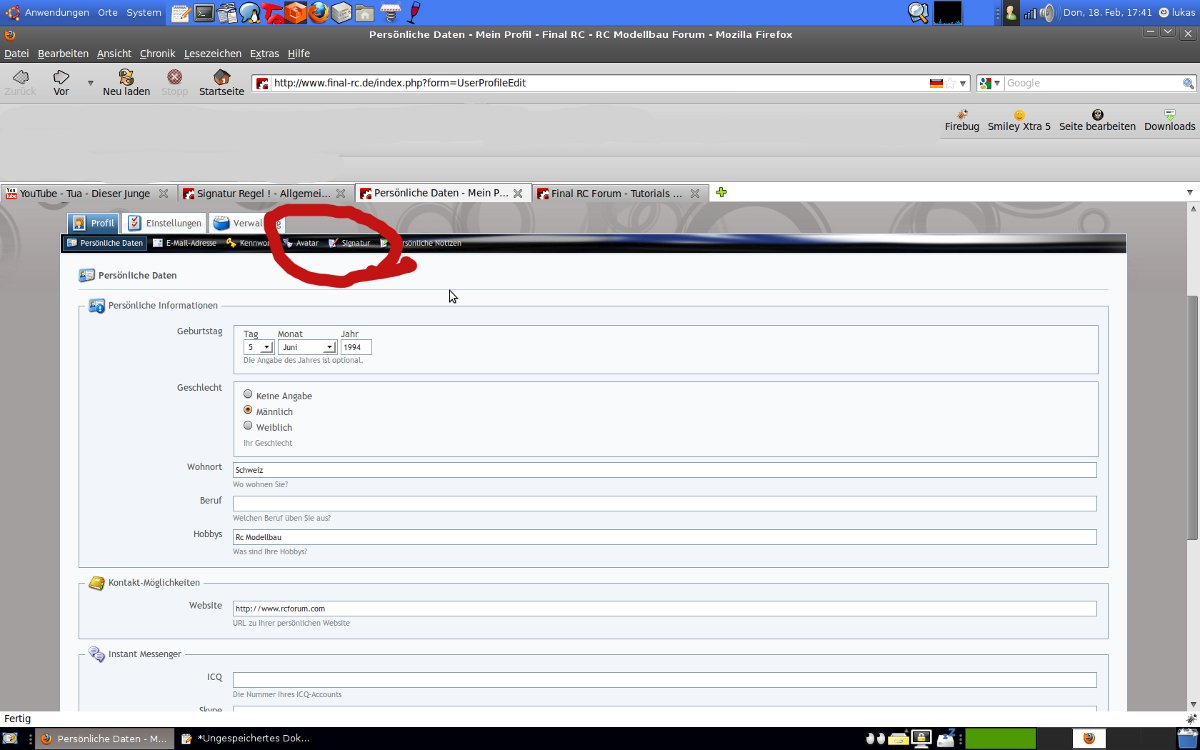Select the Weiblich gender option
Image resolution: width=1200 pixels, height=750 pixels.
tap(248, 426)
